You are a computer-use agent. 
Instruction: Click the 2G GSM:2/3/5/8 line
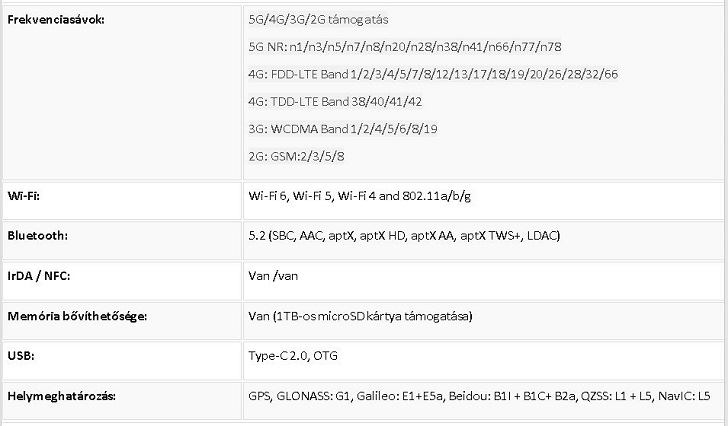pyautogui.click(x=296, y=156)
